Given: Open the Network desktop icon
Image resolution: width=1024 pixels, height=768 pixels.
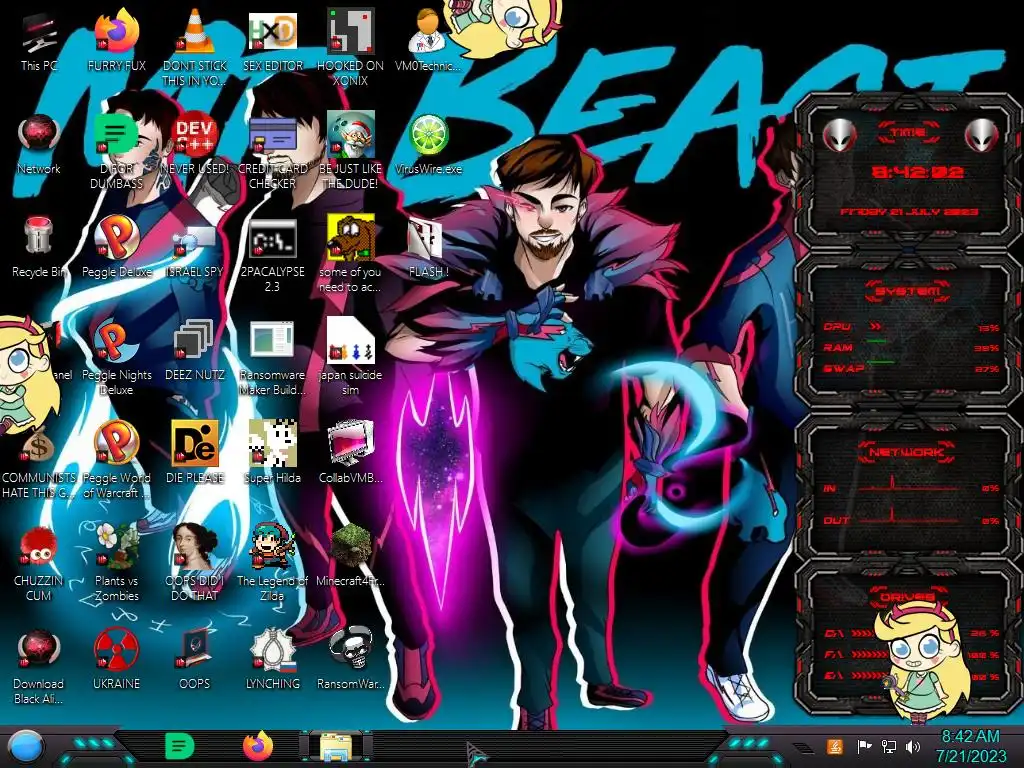Looking at the screenshot, I should tap(39, 135).
